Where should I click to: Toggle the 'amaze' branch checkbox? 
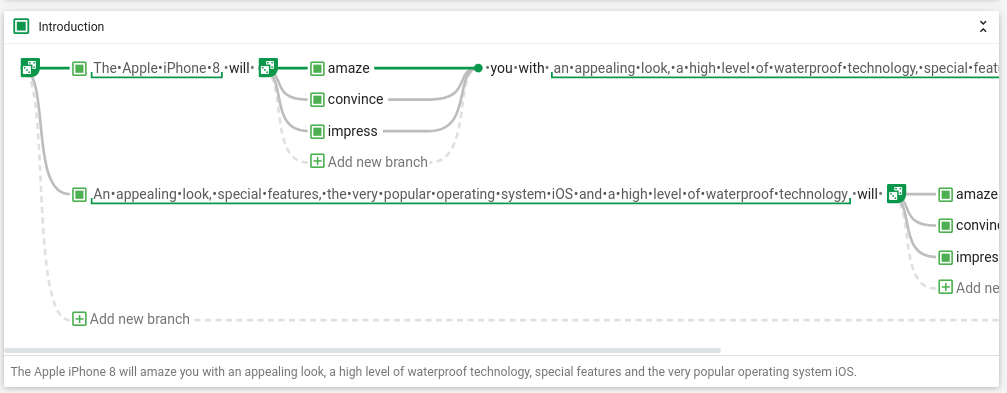(x=317, y=67)
